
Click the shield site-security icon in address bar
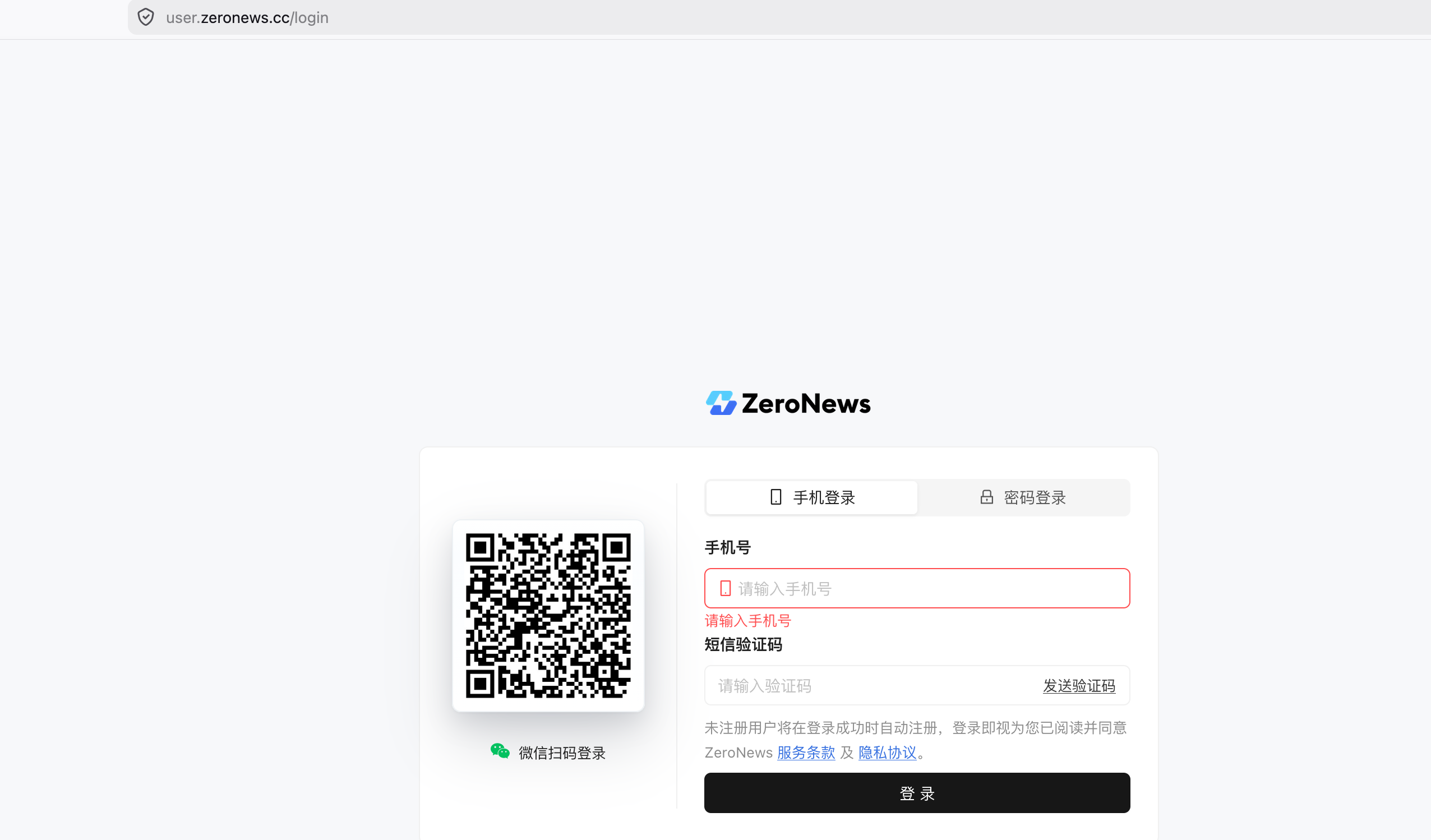pyautogui.click(x=146, y=17)
